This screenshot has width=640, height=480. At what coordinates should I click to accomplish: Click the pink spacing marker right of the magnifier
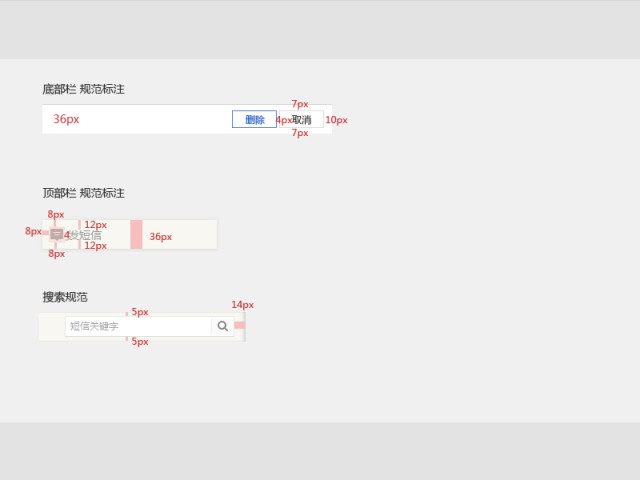[x=240, y=325]
